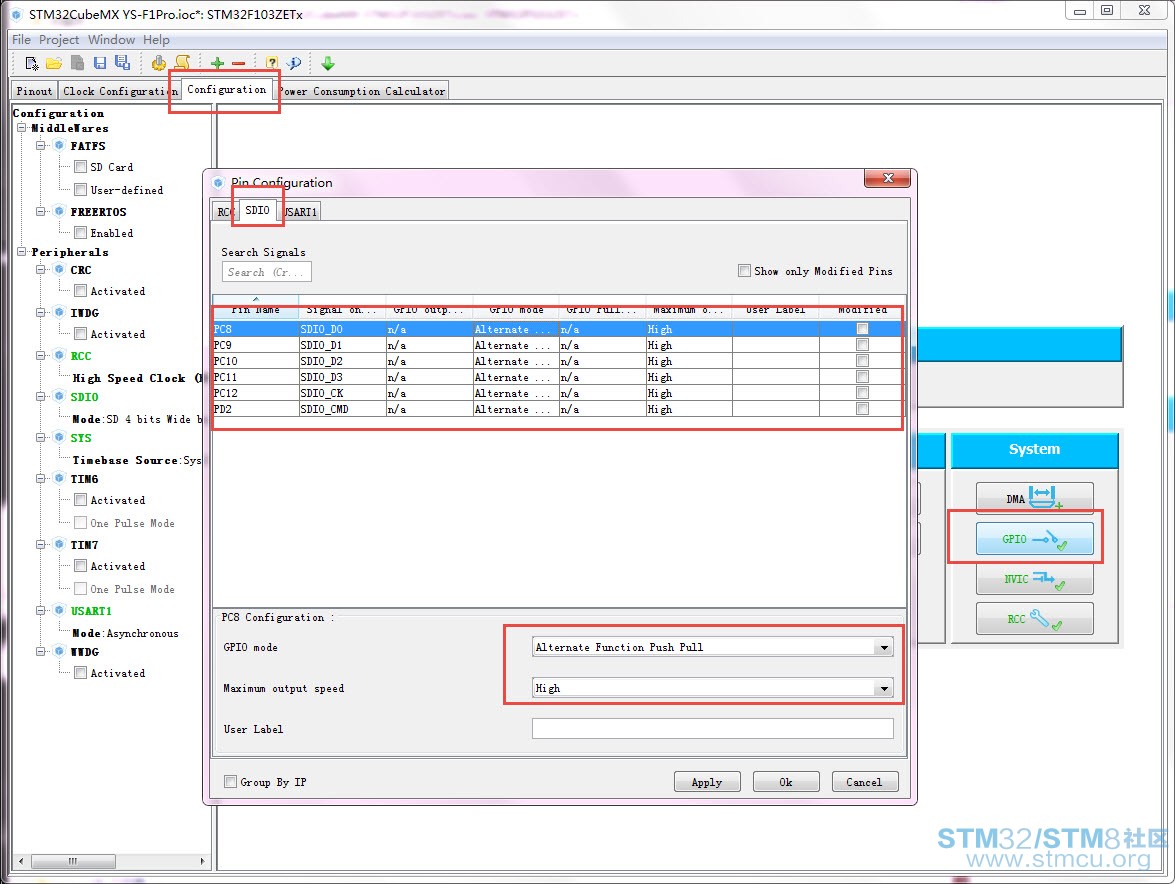Activate the WWDG checkbox
The image size is (1175, 884).
[80, 673]
